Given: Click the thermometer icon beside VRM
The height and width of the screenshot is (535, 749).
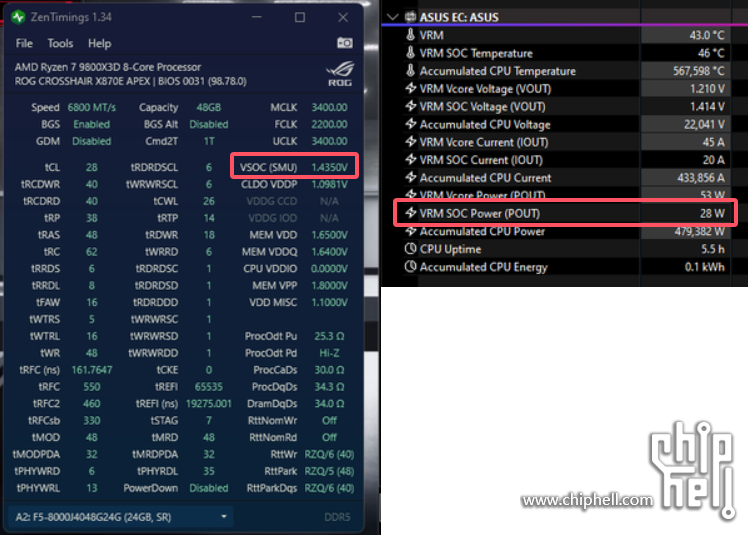Looking at the screenshot, I should 410,35.
